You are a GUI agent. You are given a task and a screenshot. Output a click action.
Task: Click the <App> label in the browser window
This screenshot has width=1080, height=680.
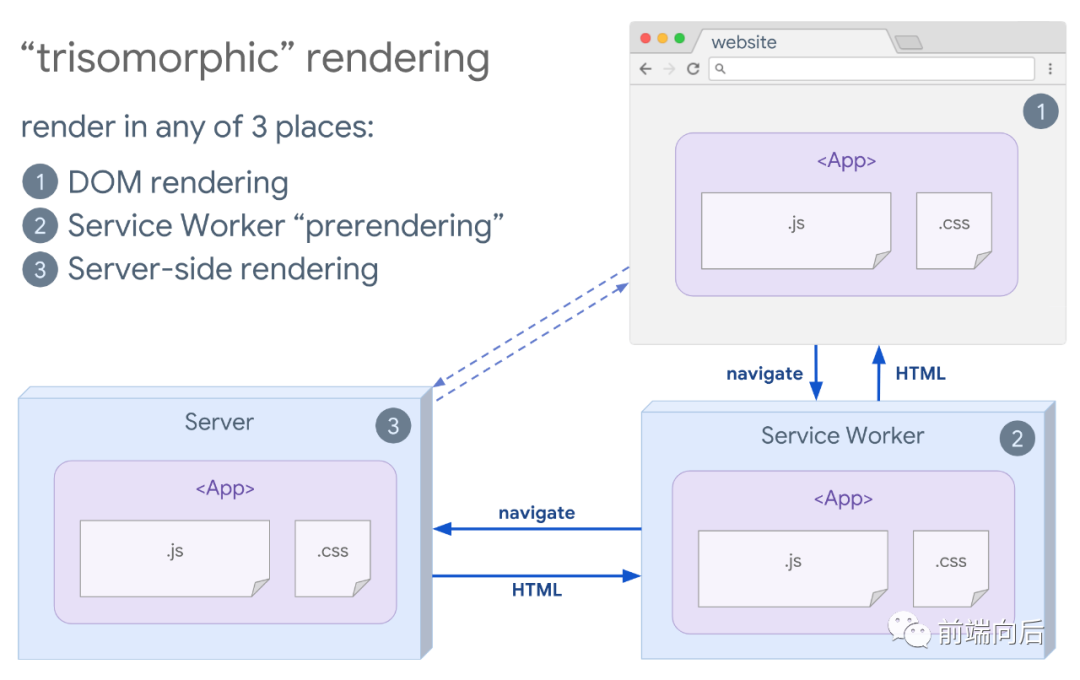[847, 161]
